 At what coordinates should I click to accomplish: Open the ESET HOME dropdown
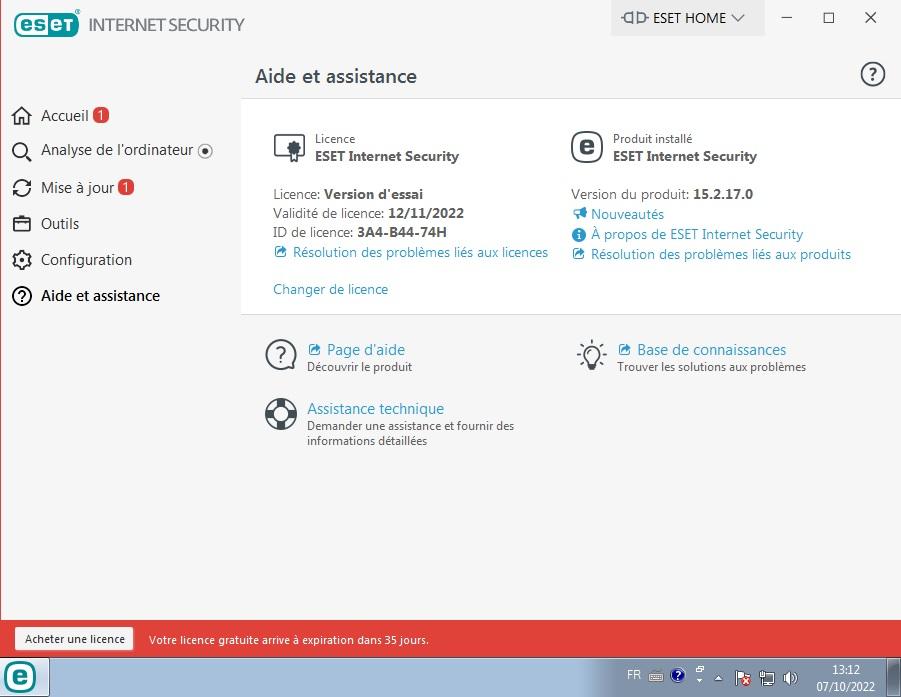coord(687,18)
